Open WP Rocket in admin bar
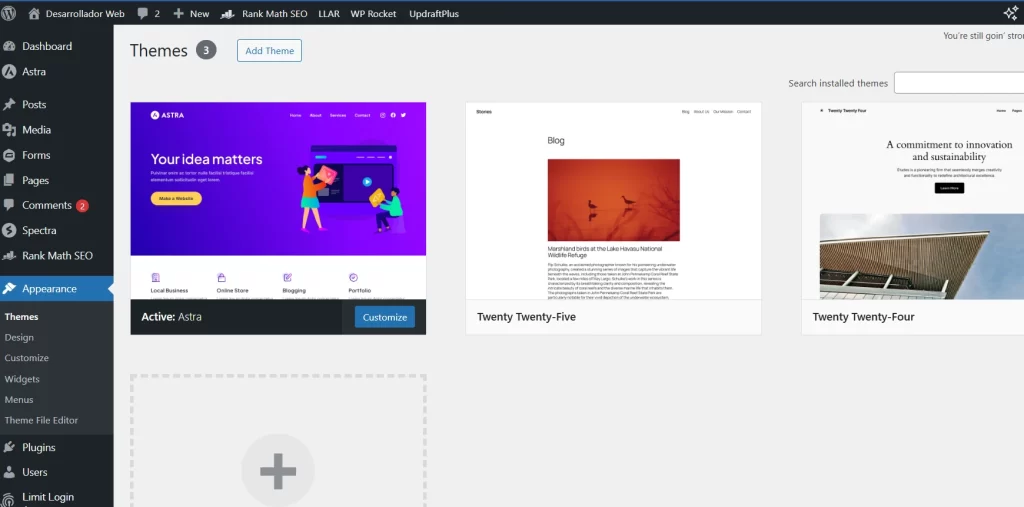The image size is (1024, 507). (373, 13)
